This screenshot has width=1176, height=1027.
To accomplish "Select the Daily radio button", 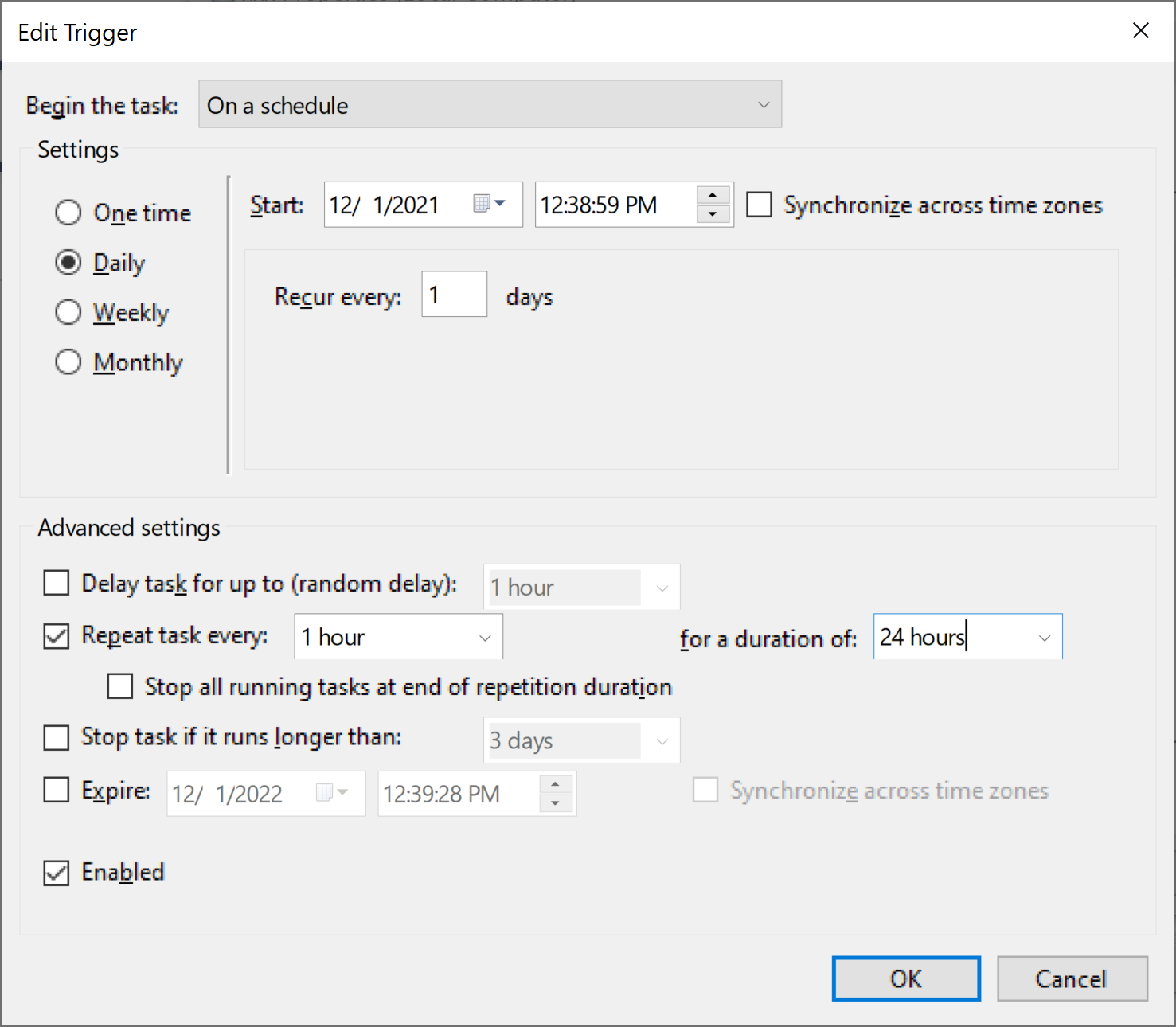I will point(68,262).
